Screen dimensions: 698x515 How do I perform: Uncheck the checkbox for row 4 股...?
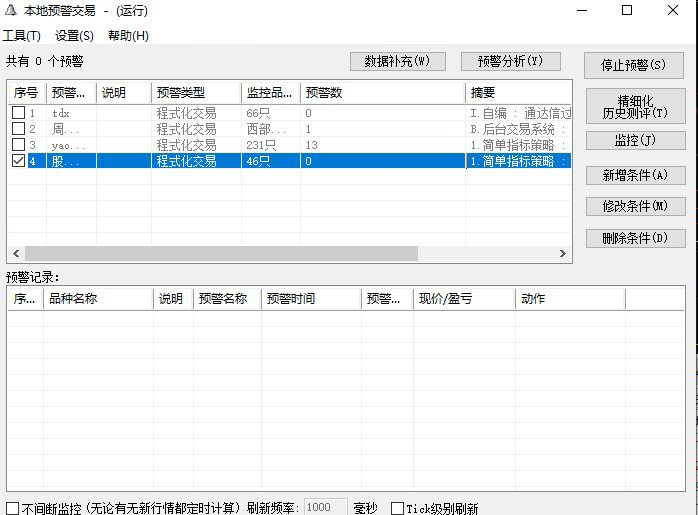[x=18, y=161]
